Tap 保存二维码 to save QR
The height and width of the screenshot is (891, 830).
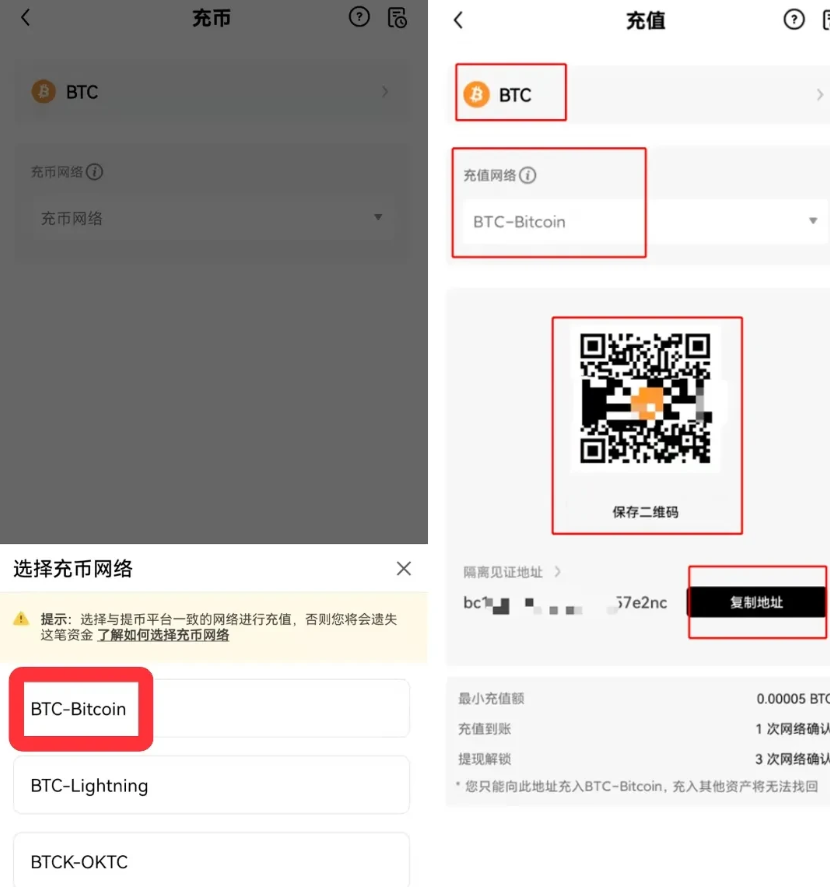(645, 512)
